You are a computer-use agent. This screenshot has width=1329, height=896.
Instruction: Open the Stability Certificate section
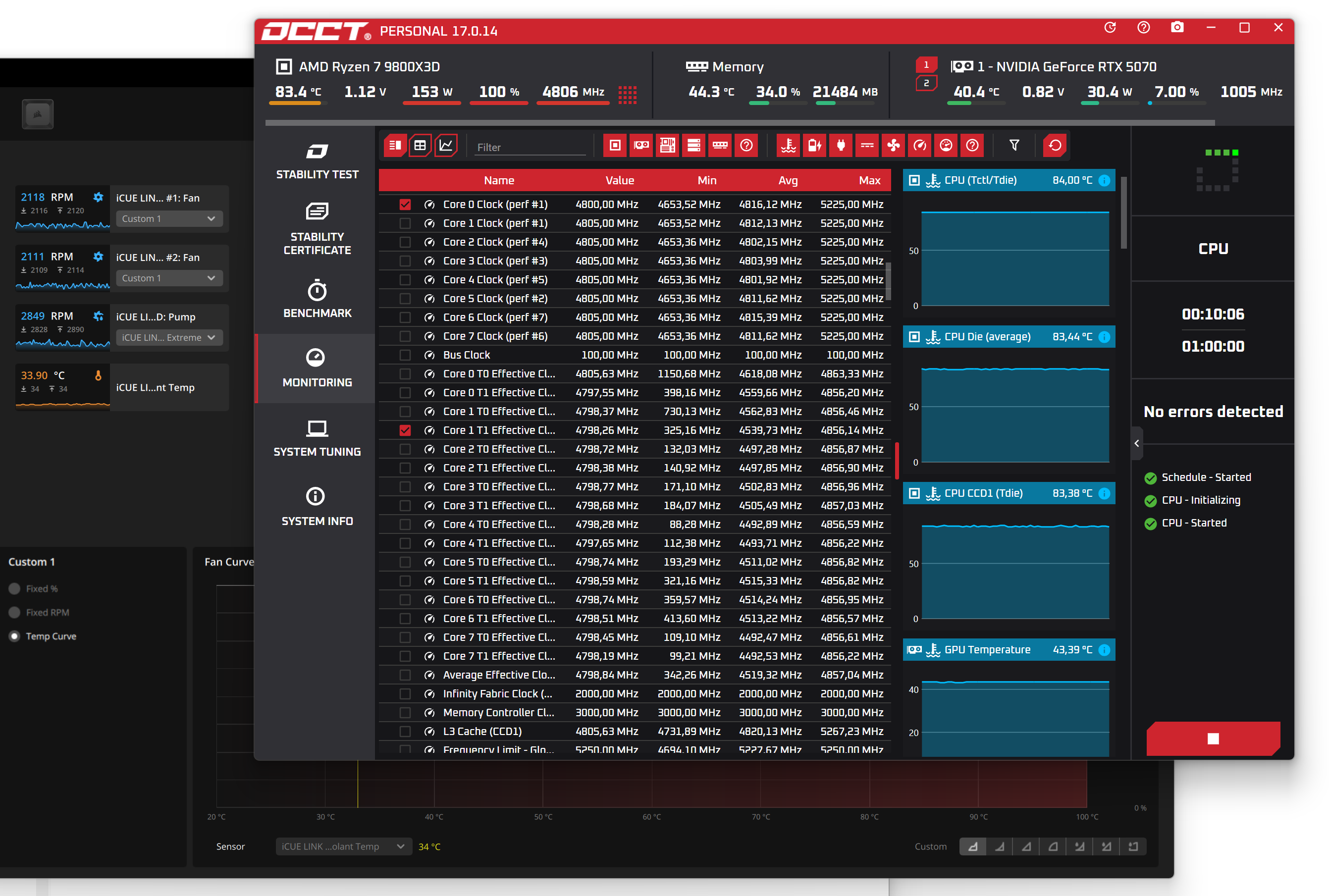[x=317, y=229]
